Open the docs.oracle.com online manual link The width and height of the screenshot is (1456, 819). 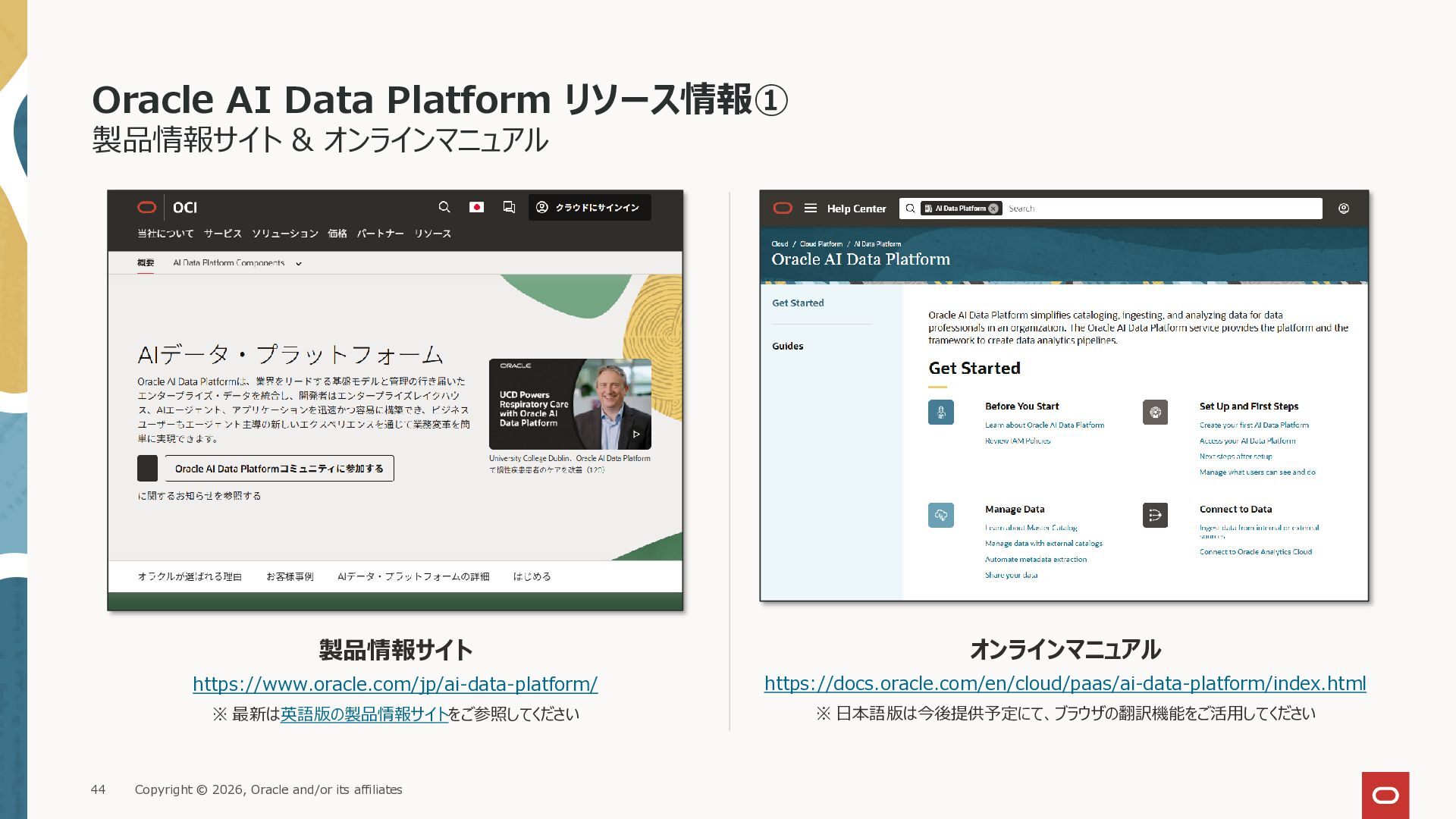pyautogui.click(x=1065, y=683)
